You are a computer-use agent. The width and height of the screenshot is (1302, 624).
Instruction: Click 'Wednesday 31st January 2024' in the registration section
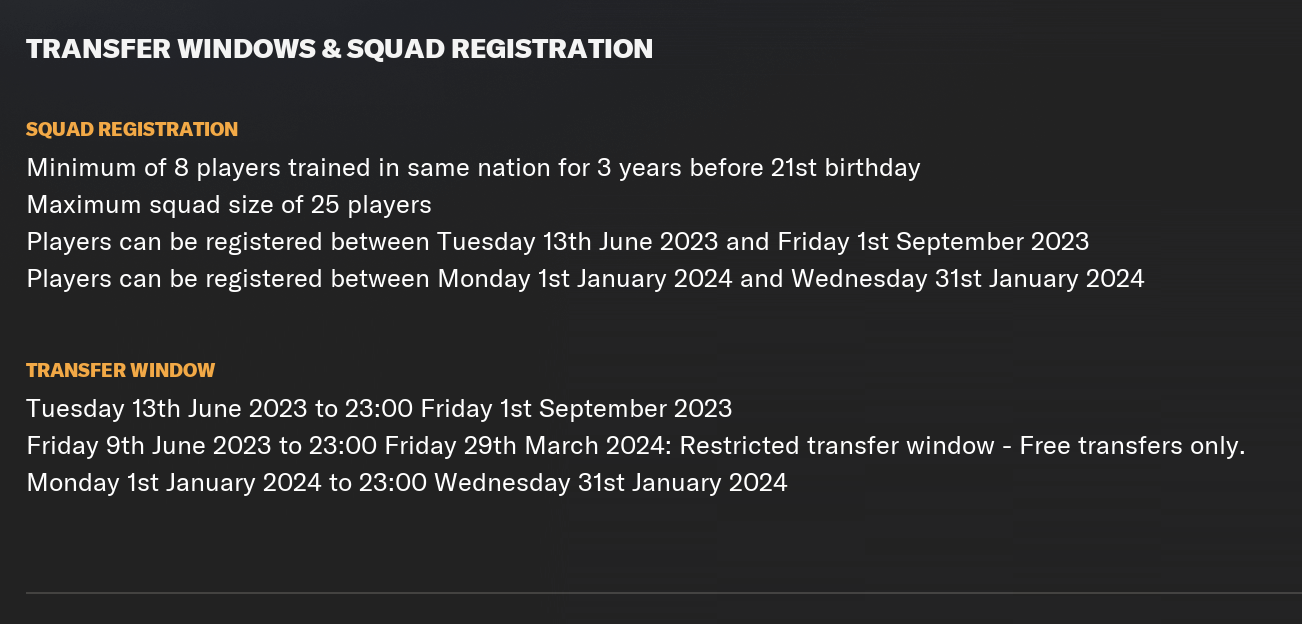(968, 278)
